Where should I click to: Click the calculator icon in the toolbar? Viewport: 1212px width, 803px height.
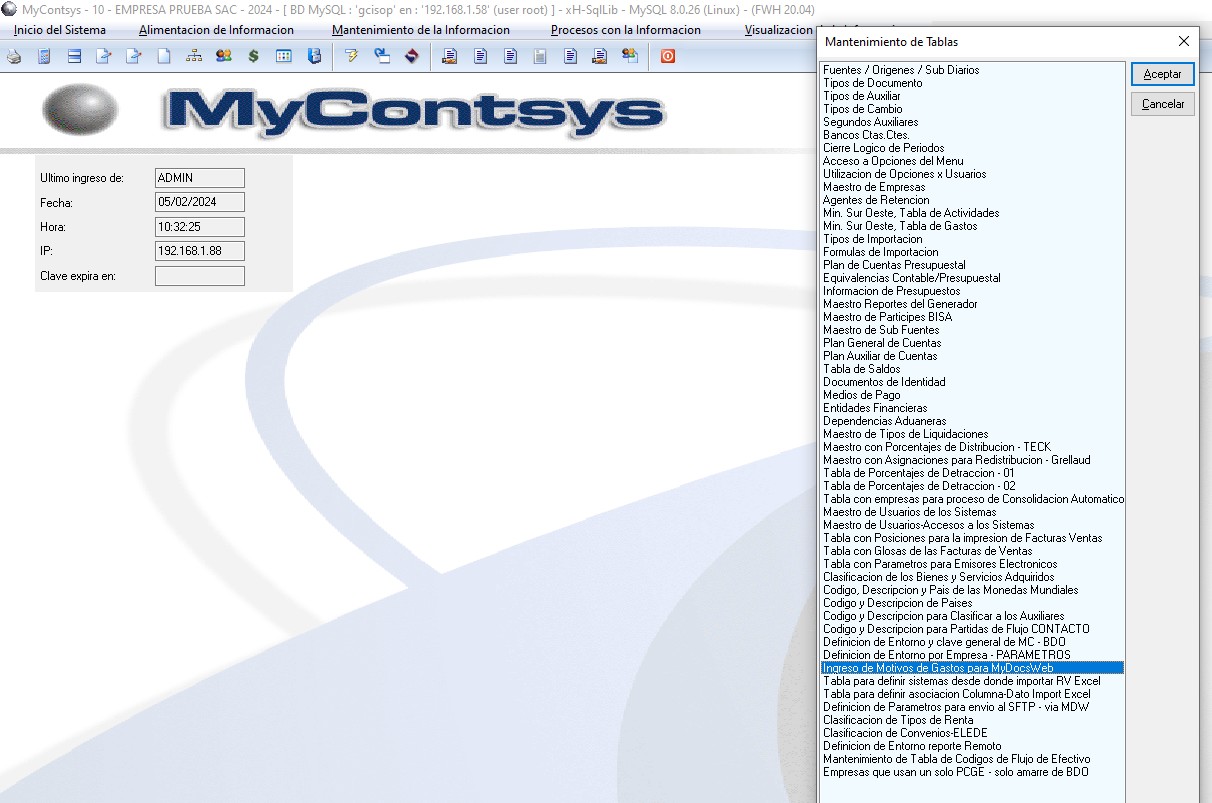click(44, 57)
